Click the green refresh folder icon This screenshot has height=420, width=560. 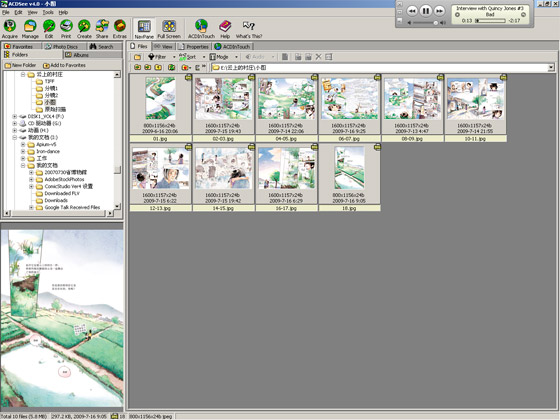pos(171,67)
